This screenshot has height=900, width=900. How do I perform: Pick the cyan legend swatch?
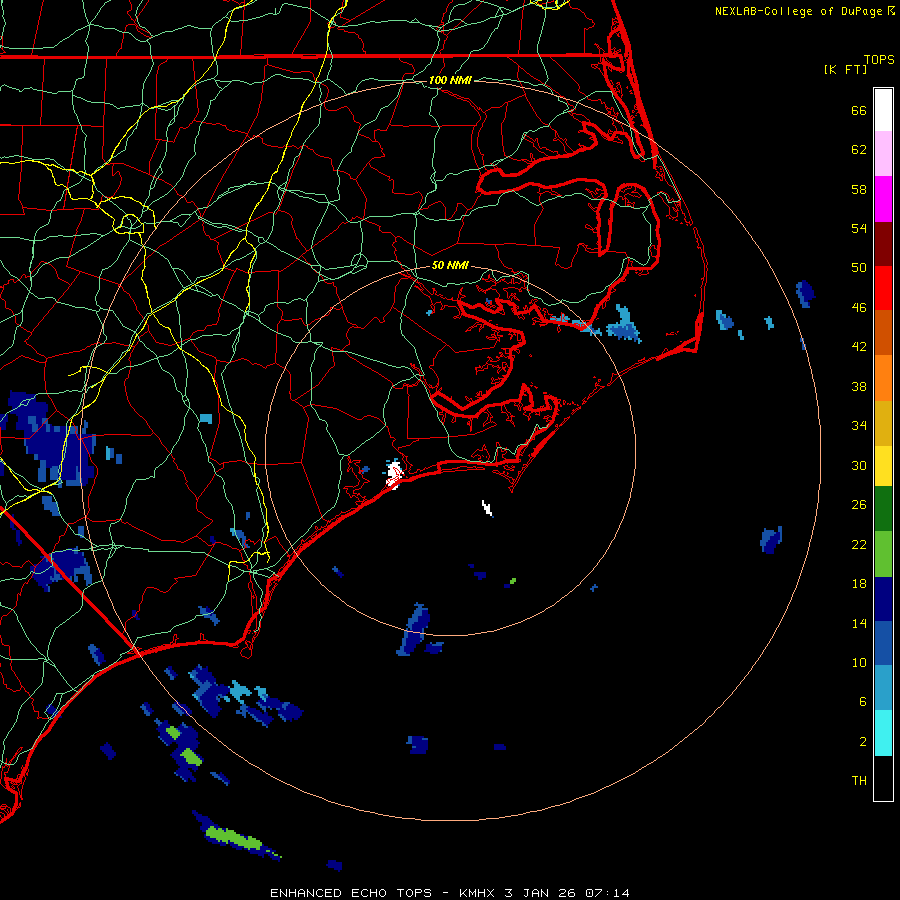(883, 733)
